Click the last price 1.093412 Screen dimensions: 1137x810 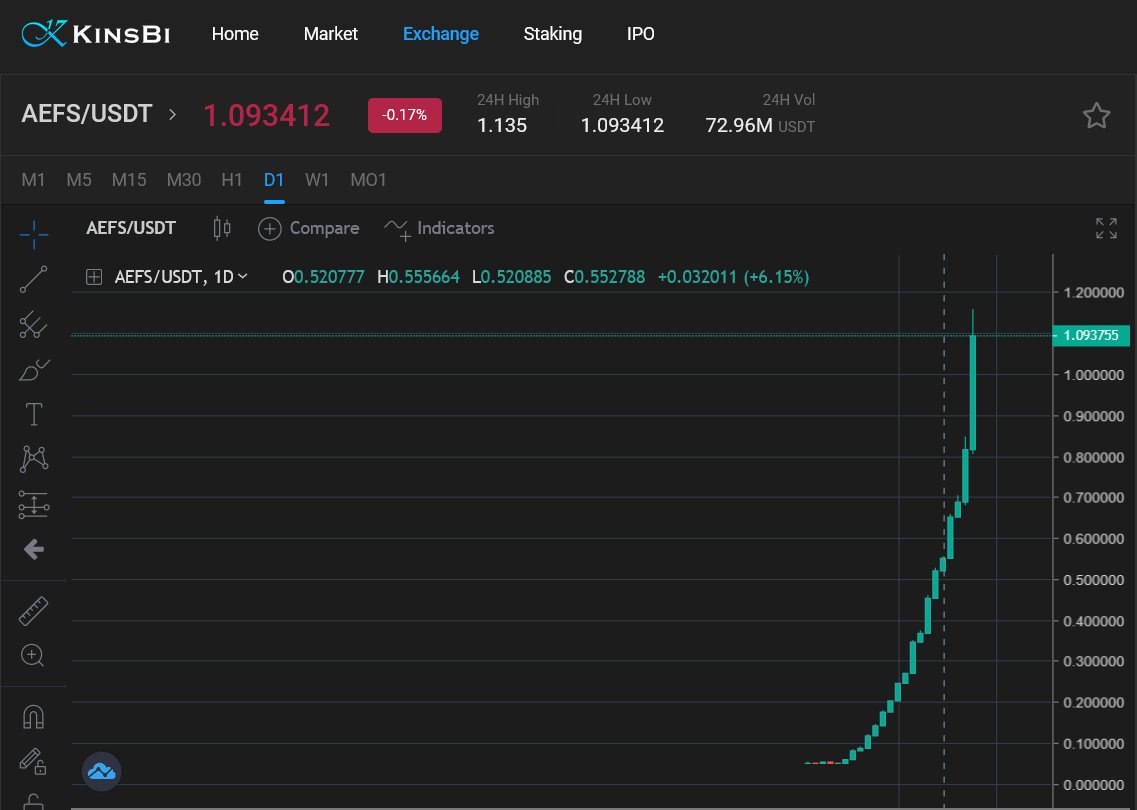click(x=267, y=115)
